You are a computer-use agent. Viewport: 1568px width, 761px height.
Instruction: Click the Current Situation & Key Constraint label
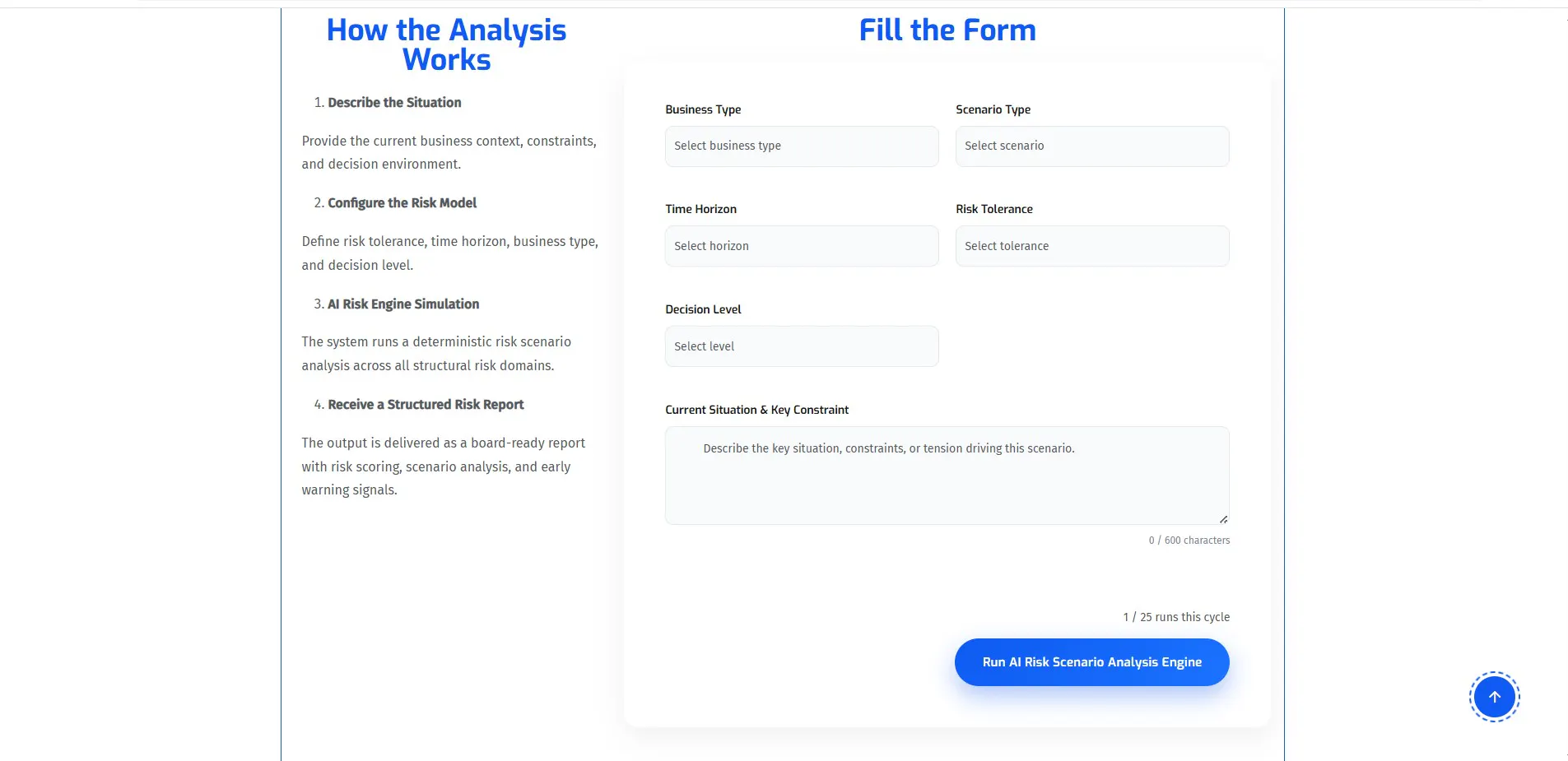tap(756, 410)
